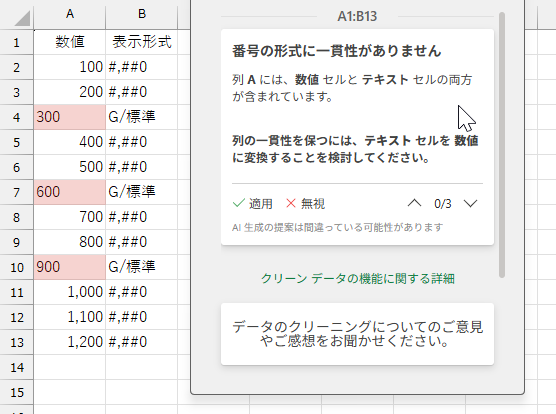The height and width of the screenshot is (414, 556).
Task: Go to next suggestion with down chevron
Action: pos(470,203)
